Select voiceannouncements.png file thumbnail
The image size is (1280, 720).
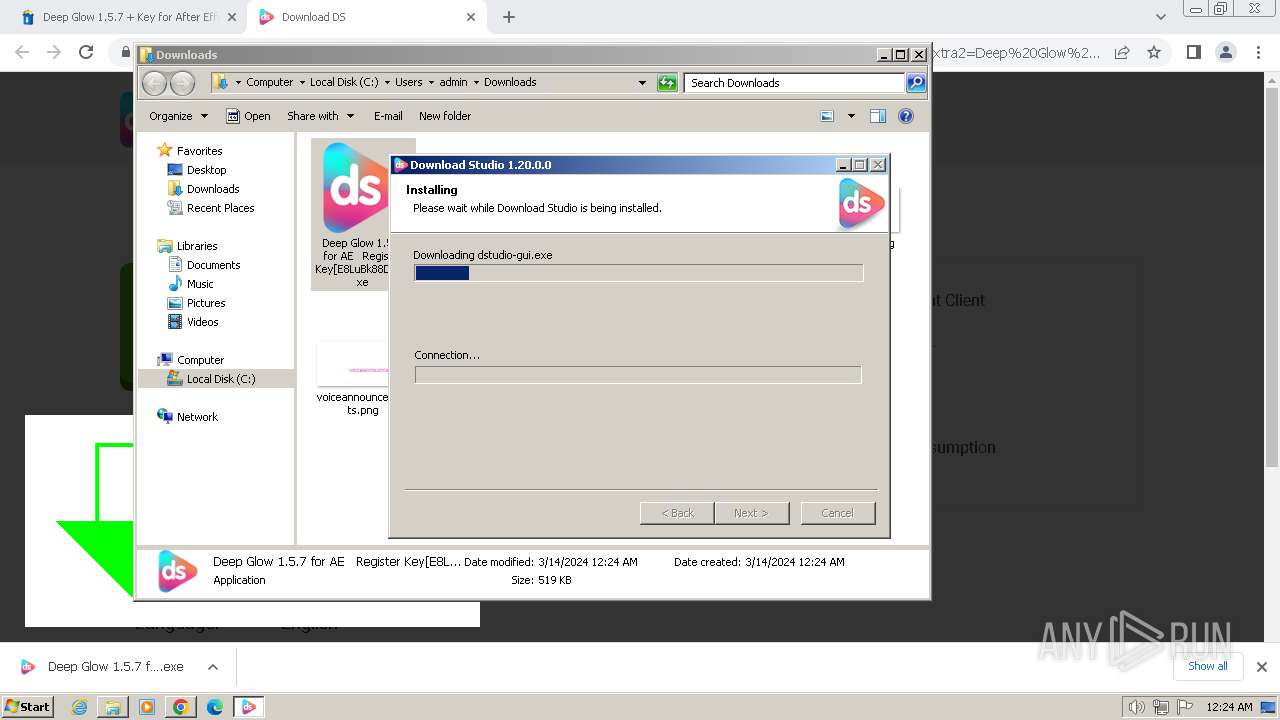353,366
